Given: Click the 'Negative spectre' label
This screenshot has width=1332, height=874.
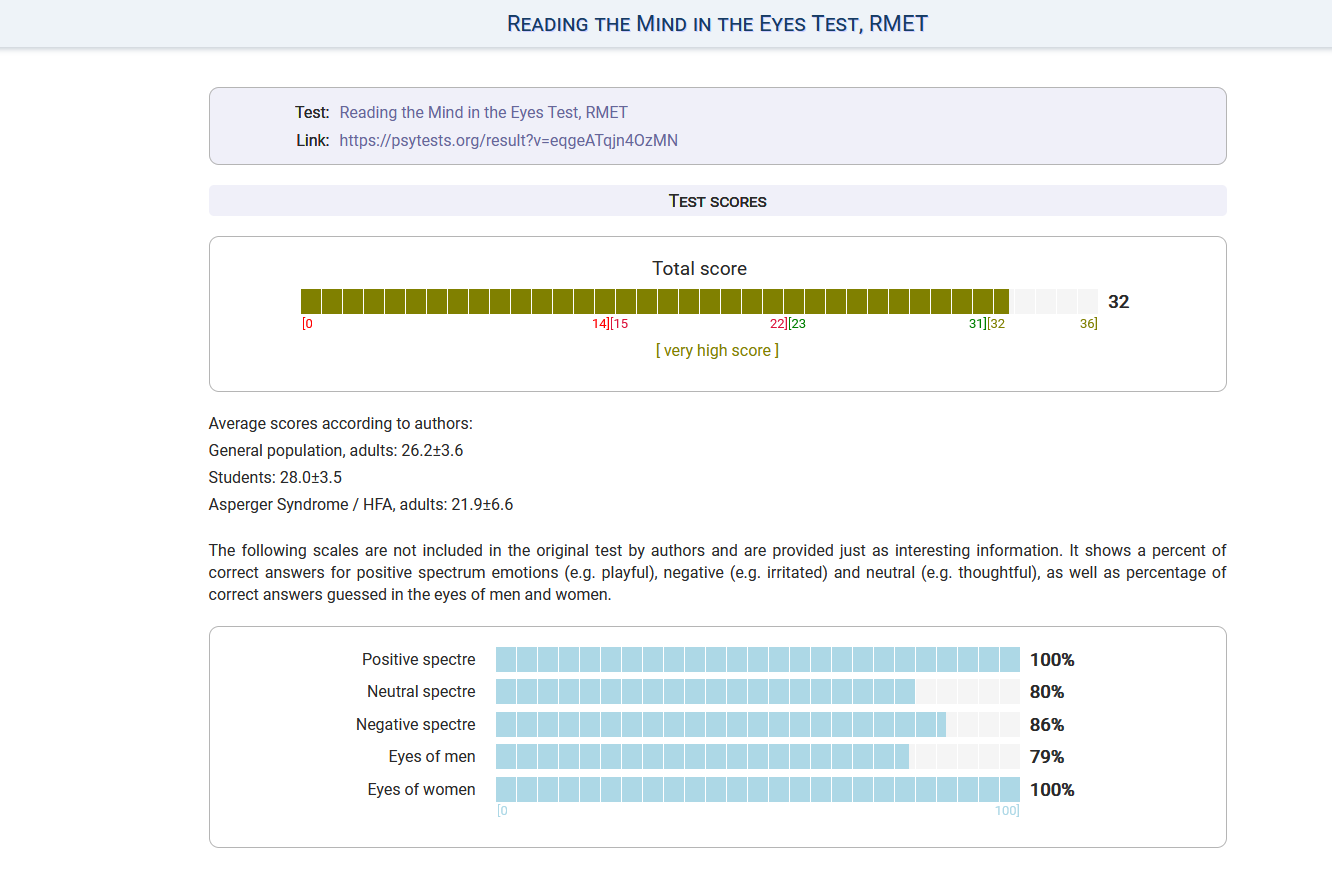Looking at the screenshot, I should tap(416, 725).
